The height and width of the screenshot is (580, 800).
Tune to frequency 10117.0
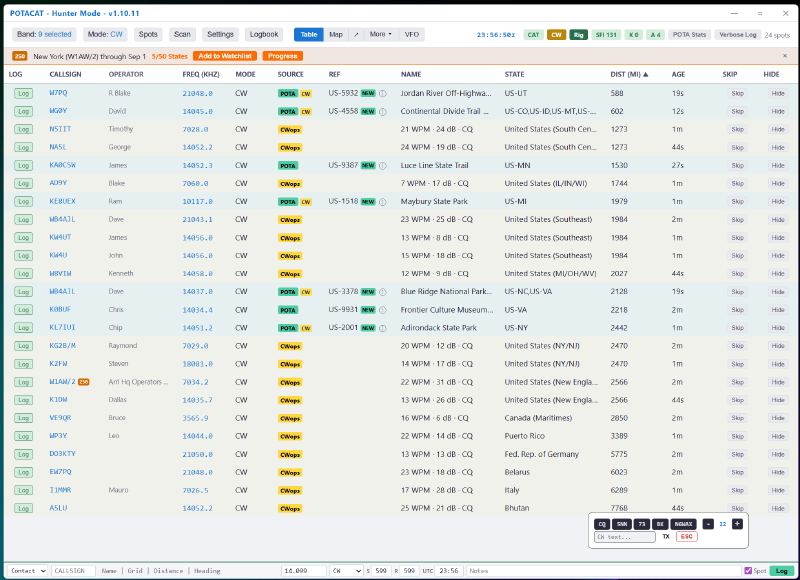pos(197,201)
